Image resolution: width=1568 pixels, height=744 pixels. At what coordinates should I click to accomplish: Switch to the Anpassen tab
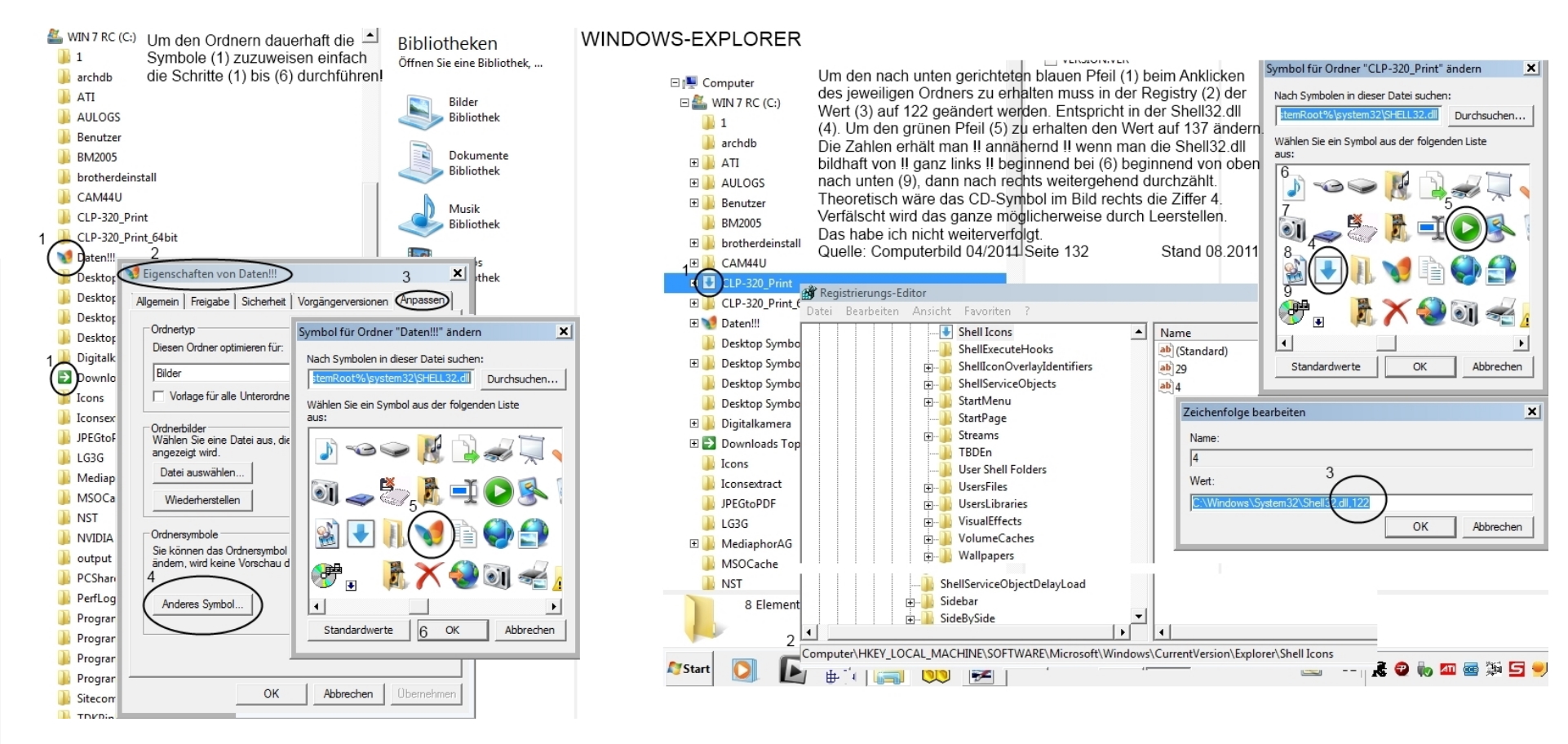click(x=422, y=300)
